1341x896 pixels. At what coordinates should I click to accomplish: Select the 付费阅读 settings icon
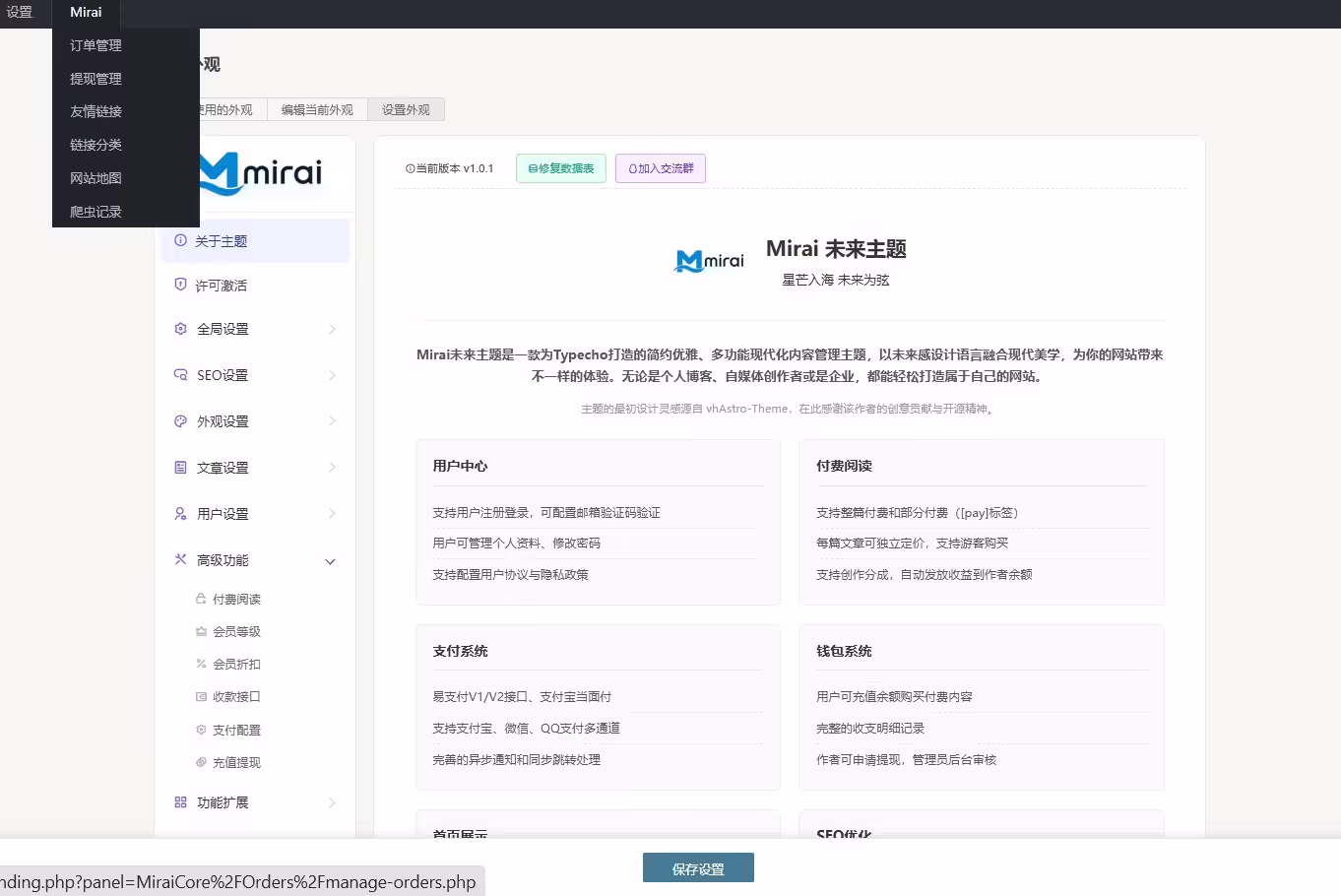[x=200, y=598]
